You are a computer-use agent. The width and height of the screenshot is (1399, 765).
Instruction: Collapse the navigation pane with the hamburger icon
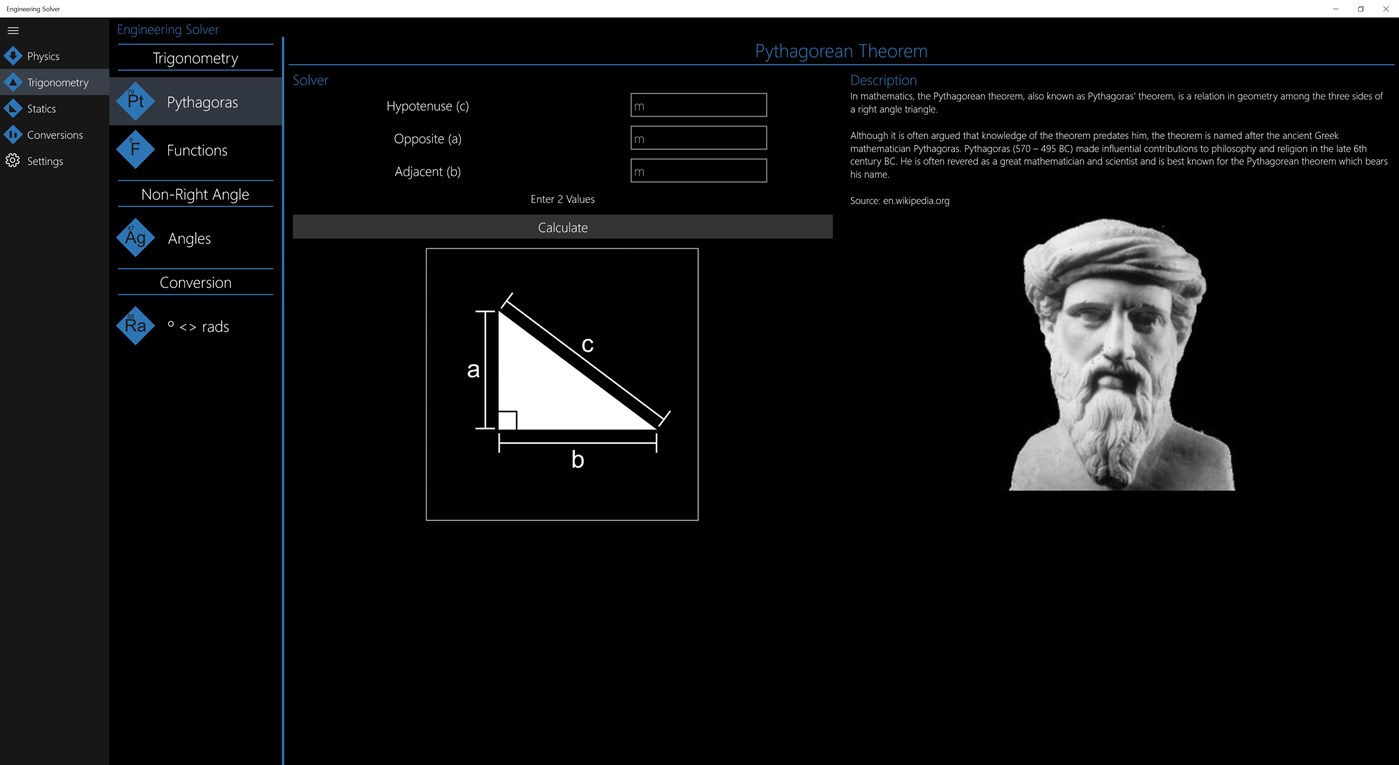[x=13, y=30]
